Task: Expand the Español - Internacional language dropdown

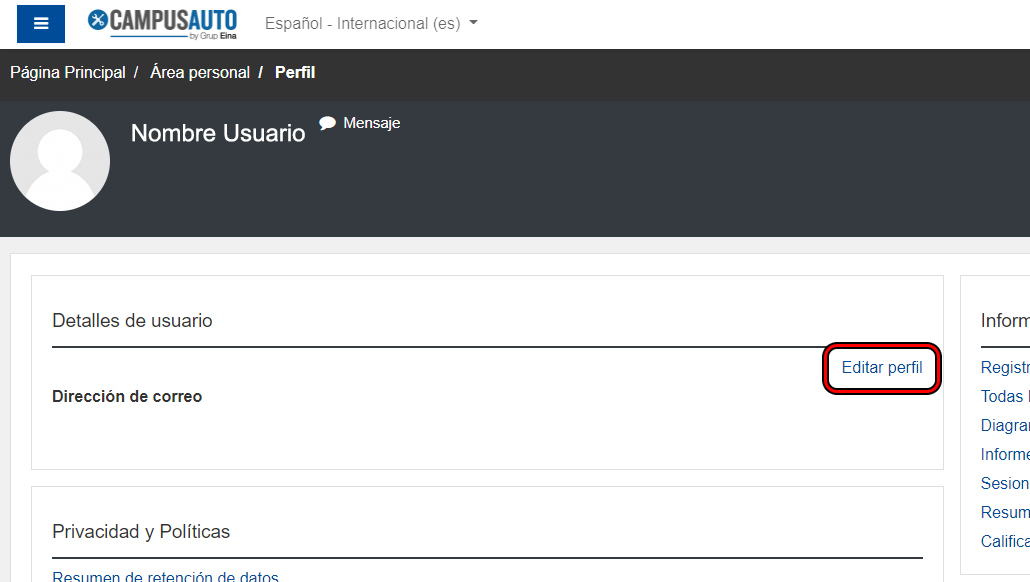Action: 371,23
